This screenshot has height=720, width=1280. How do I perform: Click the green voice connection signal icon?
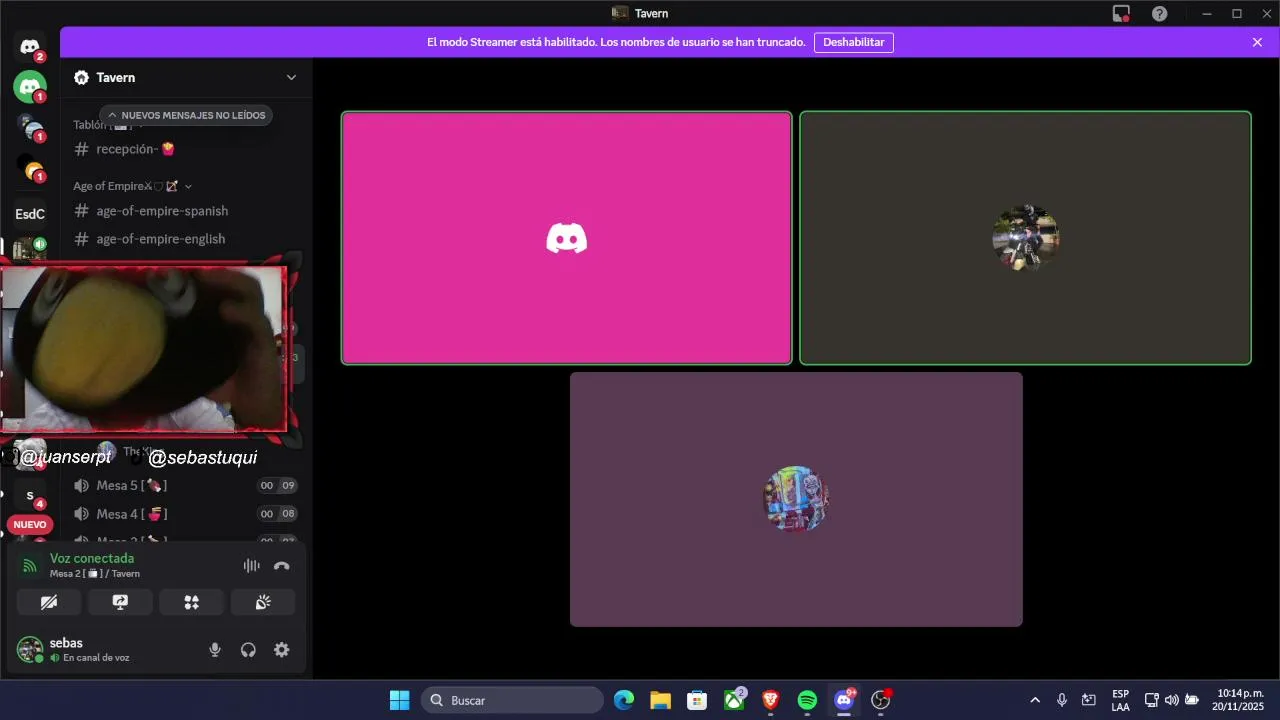pos(29,566)
